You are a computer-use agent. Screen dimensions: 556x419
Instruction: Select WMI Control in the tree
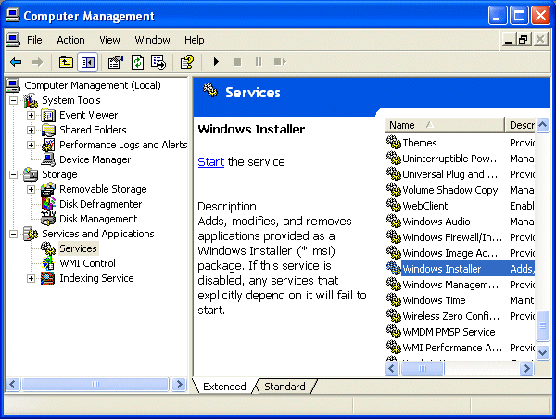88,263
